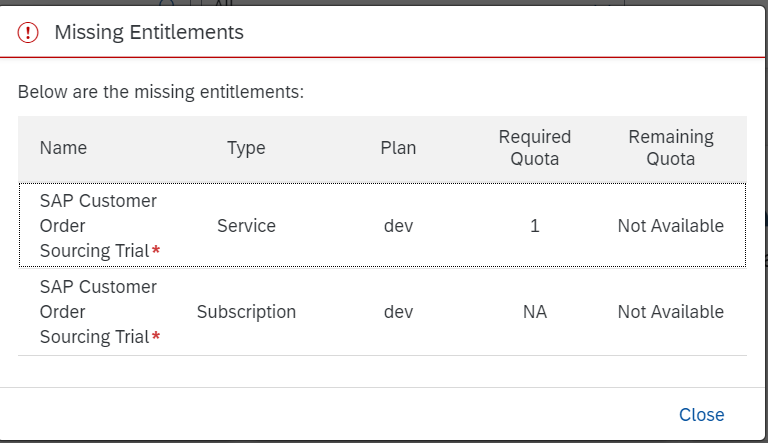The width and height of the screenshot is (768, 443).
Task: Select the NA required quota cell
Action: tap(535, 312)
